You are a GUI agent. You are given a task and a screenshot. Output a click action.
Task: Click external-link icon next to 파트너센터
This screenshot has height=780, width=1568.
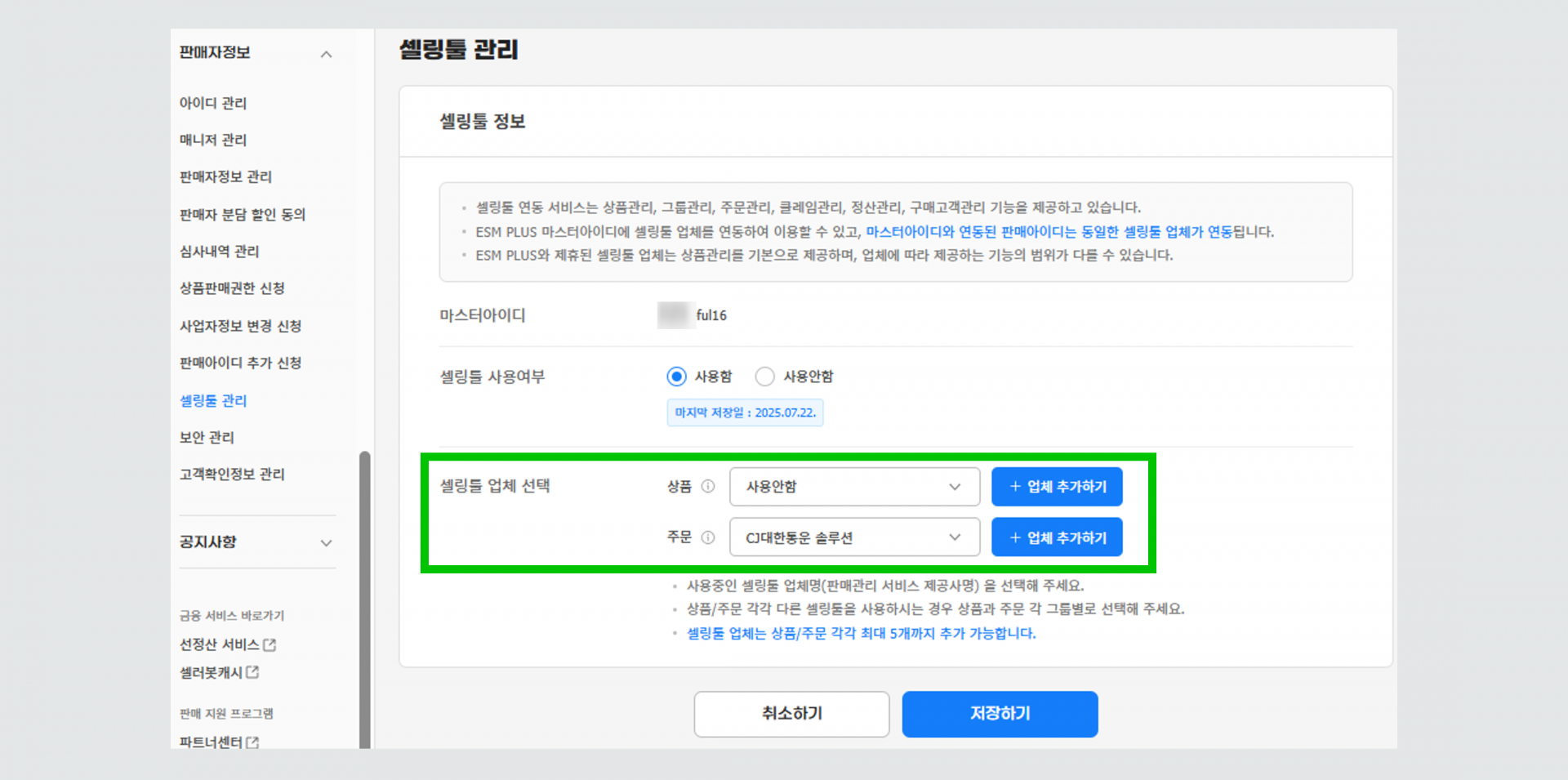pyautogui.click(x=253, y=742)
